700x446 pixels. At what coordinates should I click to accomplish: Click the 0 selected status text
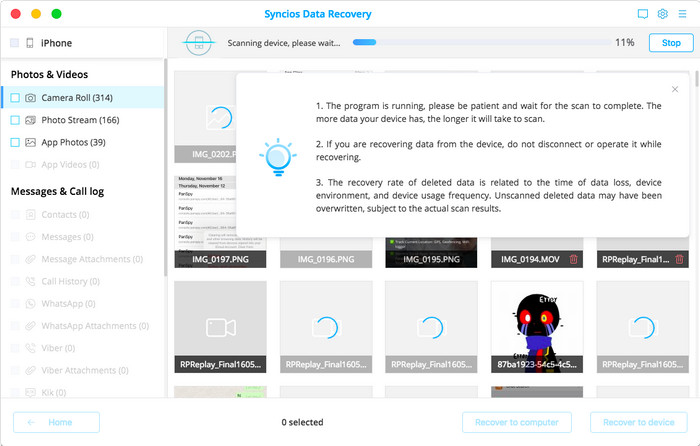pos(302,422)
